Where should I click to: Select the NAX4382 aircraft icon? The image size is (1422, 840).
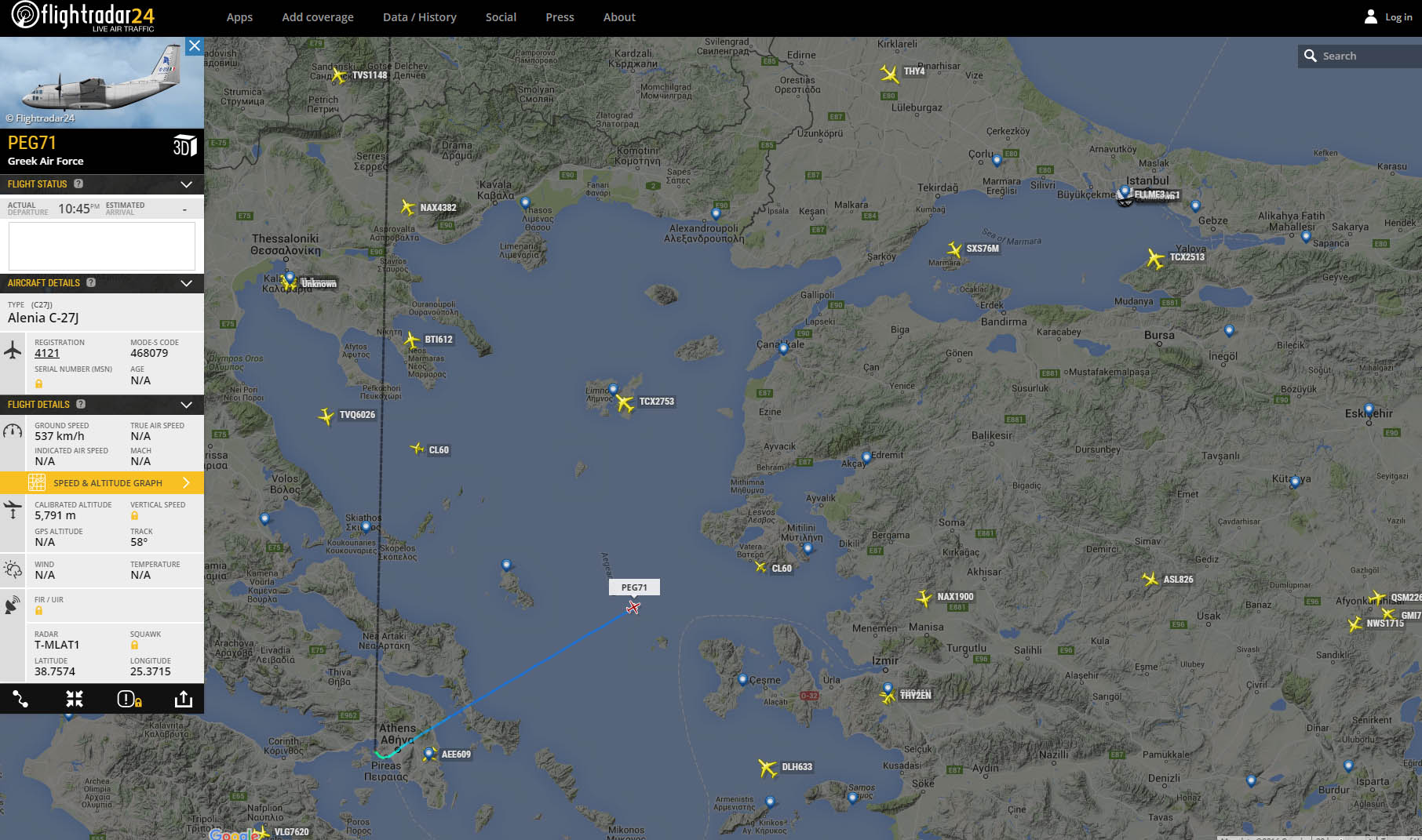407,207
